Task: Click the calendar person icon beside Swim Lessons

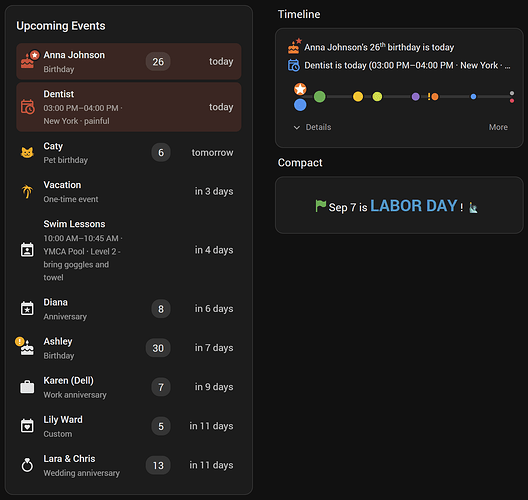Action: click(x=27, y=250)
